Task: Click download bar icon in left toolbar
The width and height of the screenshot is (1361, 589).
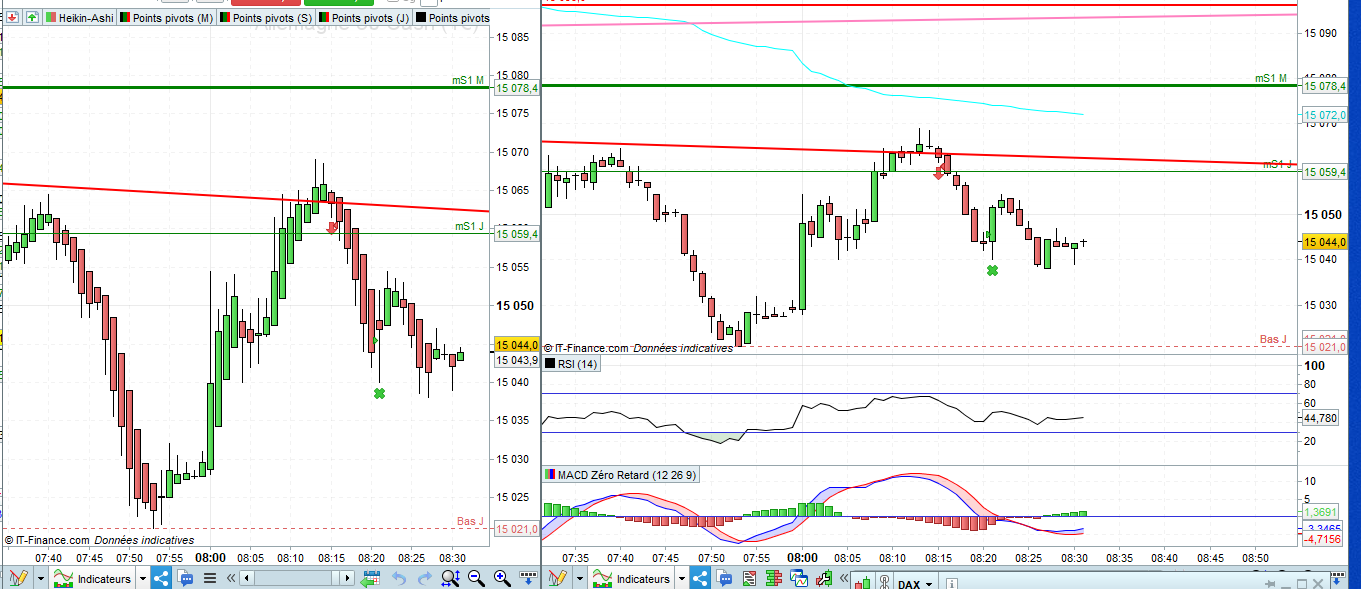Action: click(x=528, y=577)
